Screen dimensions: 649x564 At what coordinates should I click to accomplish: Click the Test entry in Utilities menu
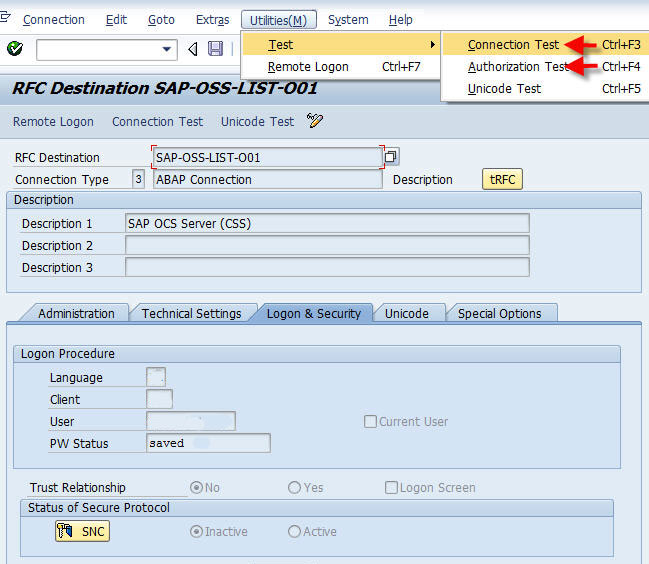click(341, 44)
